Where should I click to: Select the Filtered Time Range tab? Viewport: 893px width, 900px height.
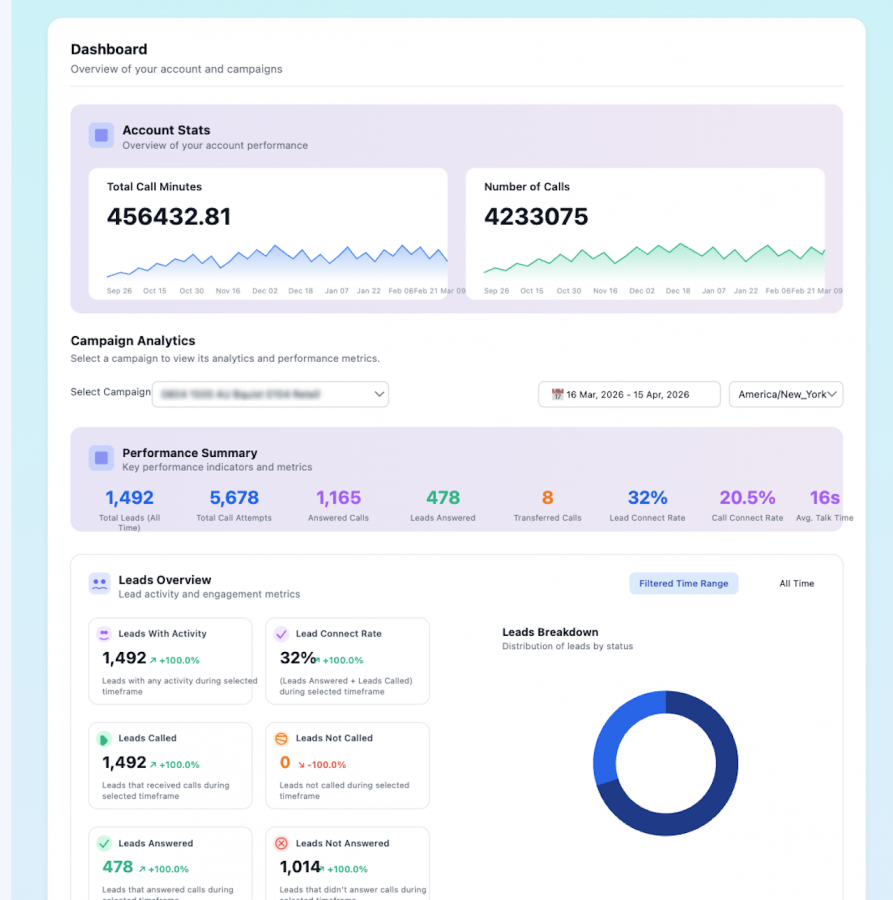(684, 583)
